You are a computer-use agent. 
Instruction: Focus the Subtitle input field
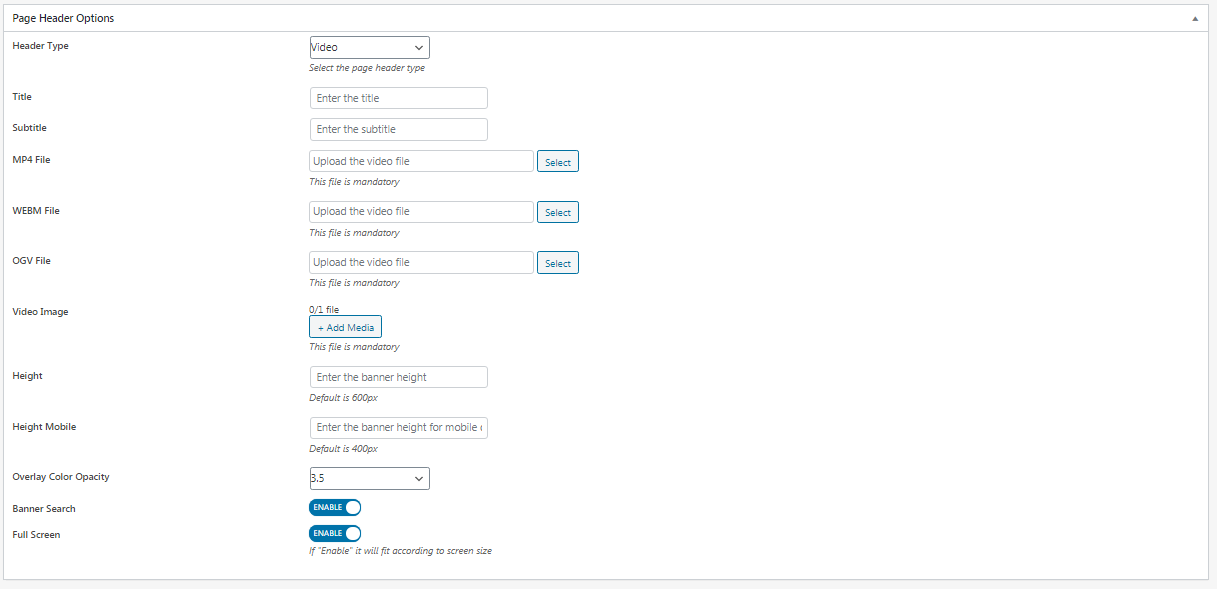[398, 129]
